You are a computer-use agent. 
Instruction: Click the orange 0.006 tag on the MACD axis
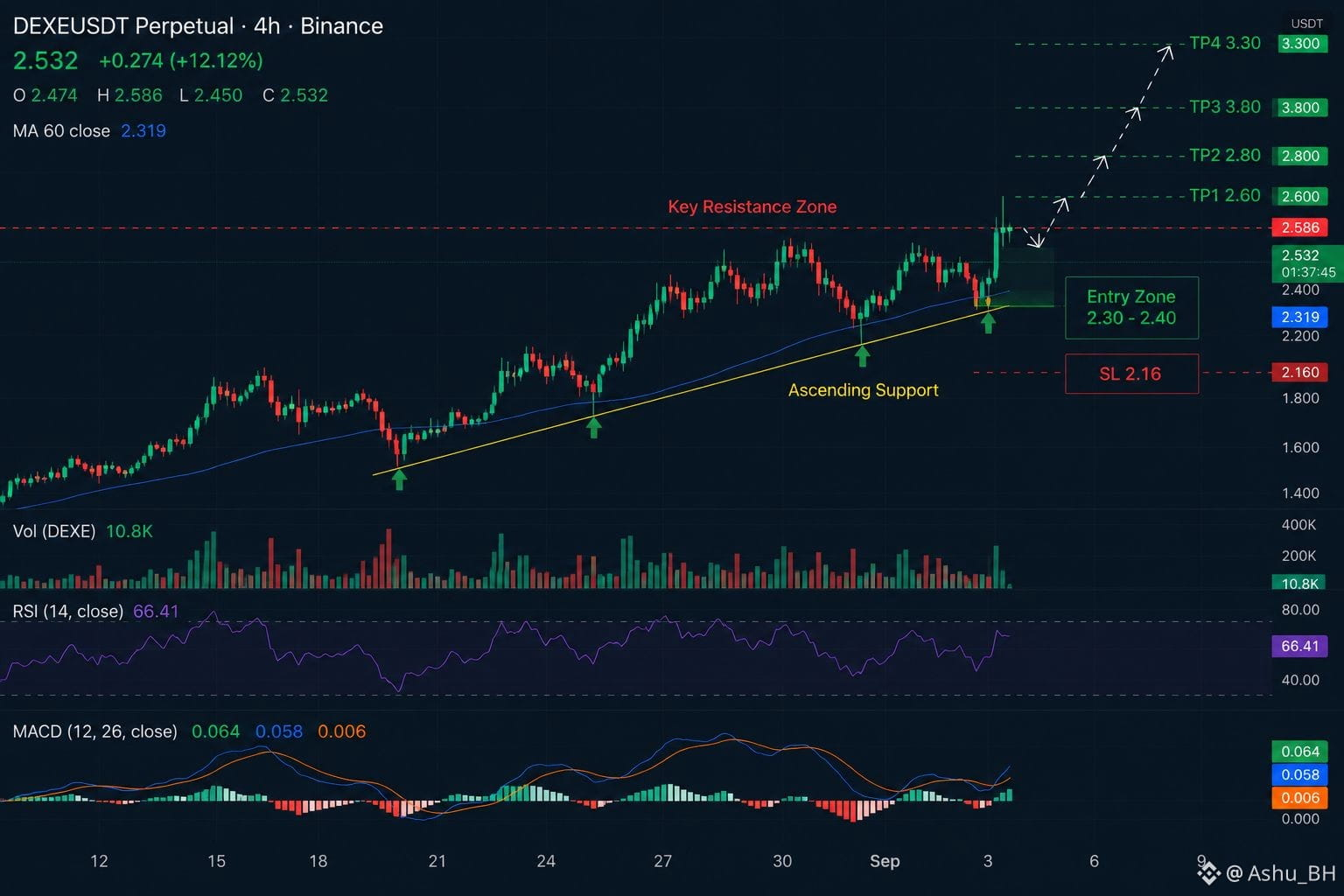click(1300, 798)
